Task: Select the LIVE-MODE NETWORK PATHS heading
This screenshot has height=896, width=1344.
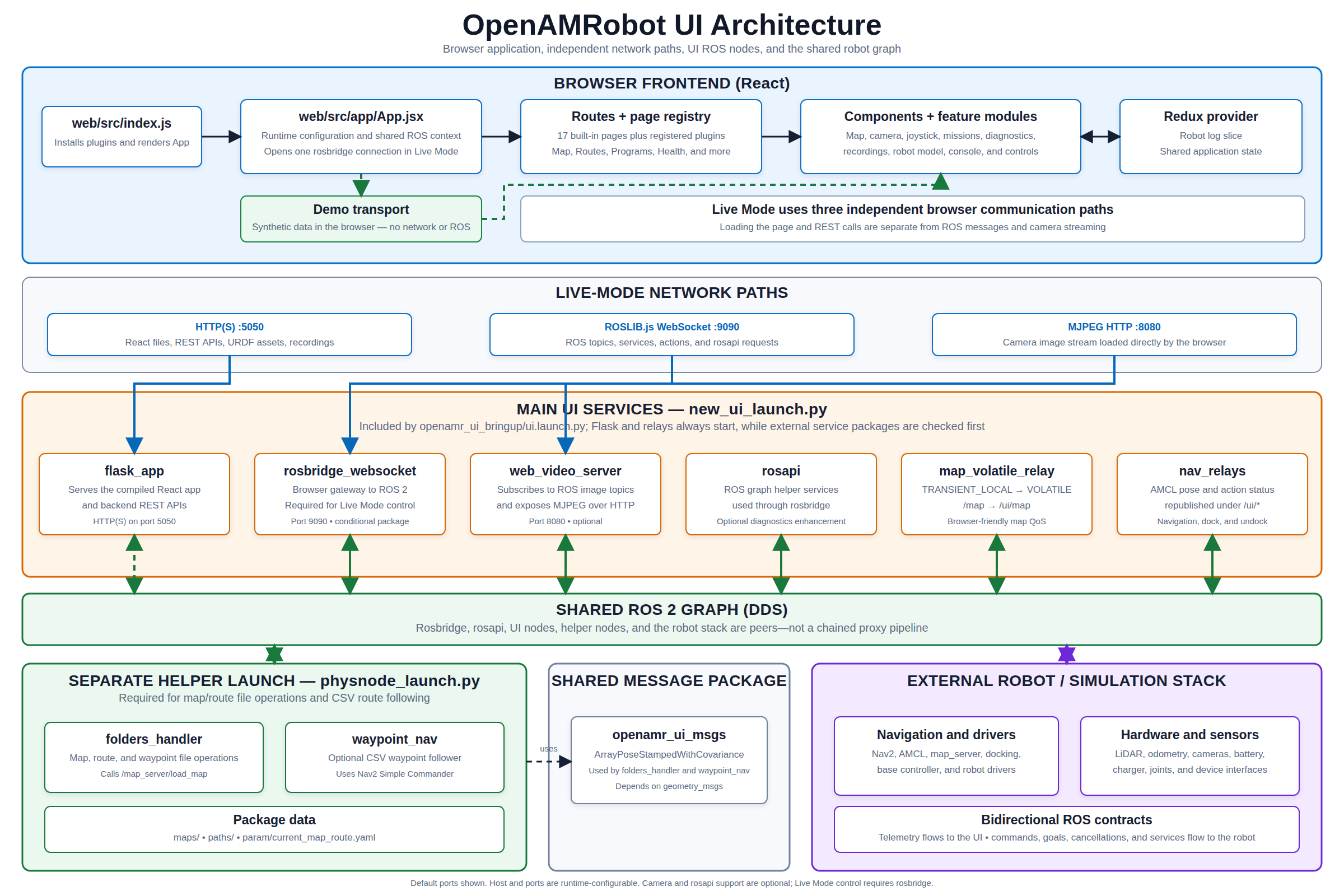Action: tap(672, 292)
